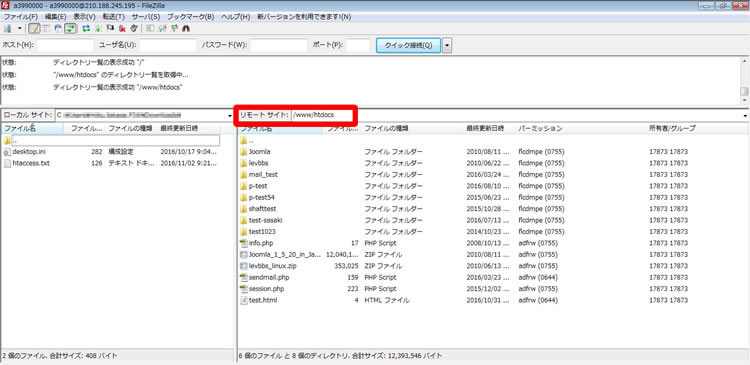Select the levbbs folder icon
The height and width of the screenshot is (365, 750).
point(244,163)
